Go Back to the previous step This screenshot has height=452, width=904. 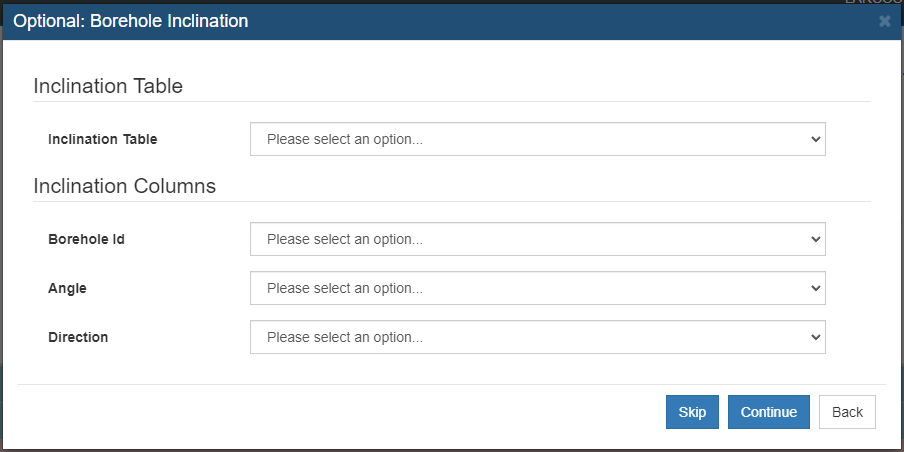click(x=847, y=412)
